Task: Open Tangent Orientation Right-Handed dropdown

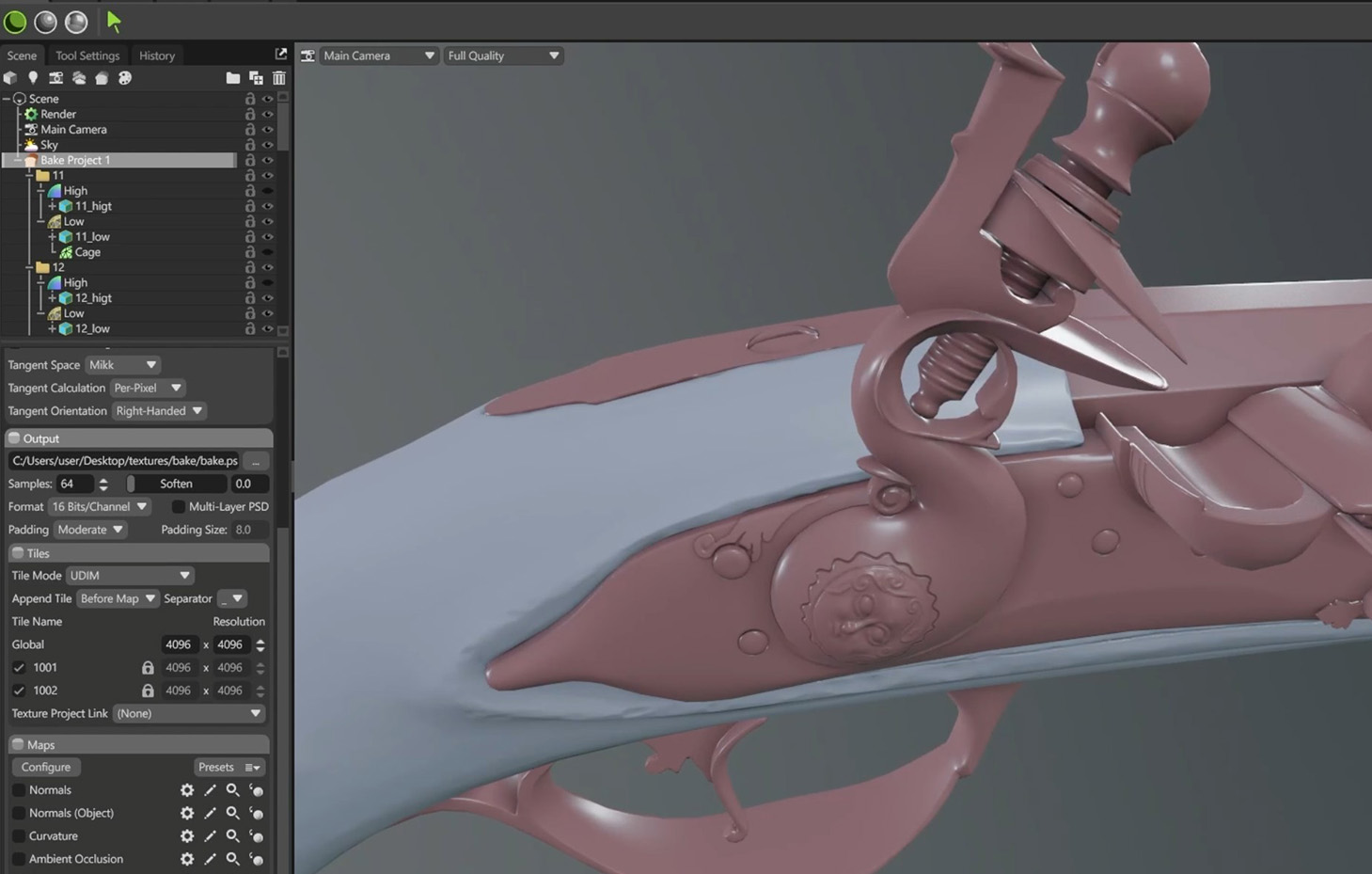Action: coord(159,411)
